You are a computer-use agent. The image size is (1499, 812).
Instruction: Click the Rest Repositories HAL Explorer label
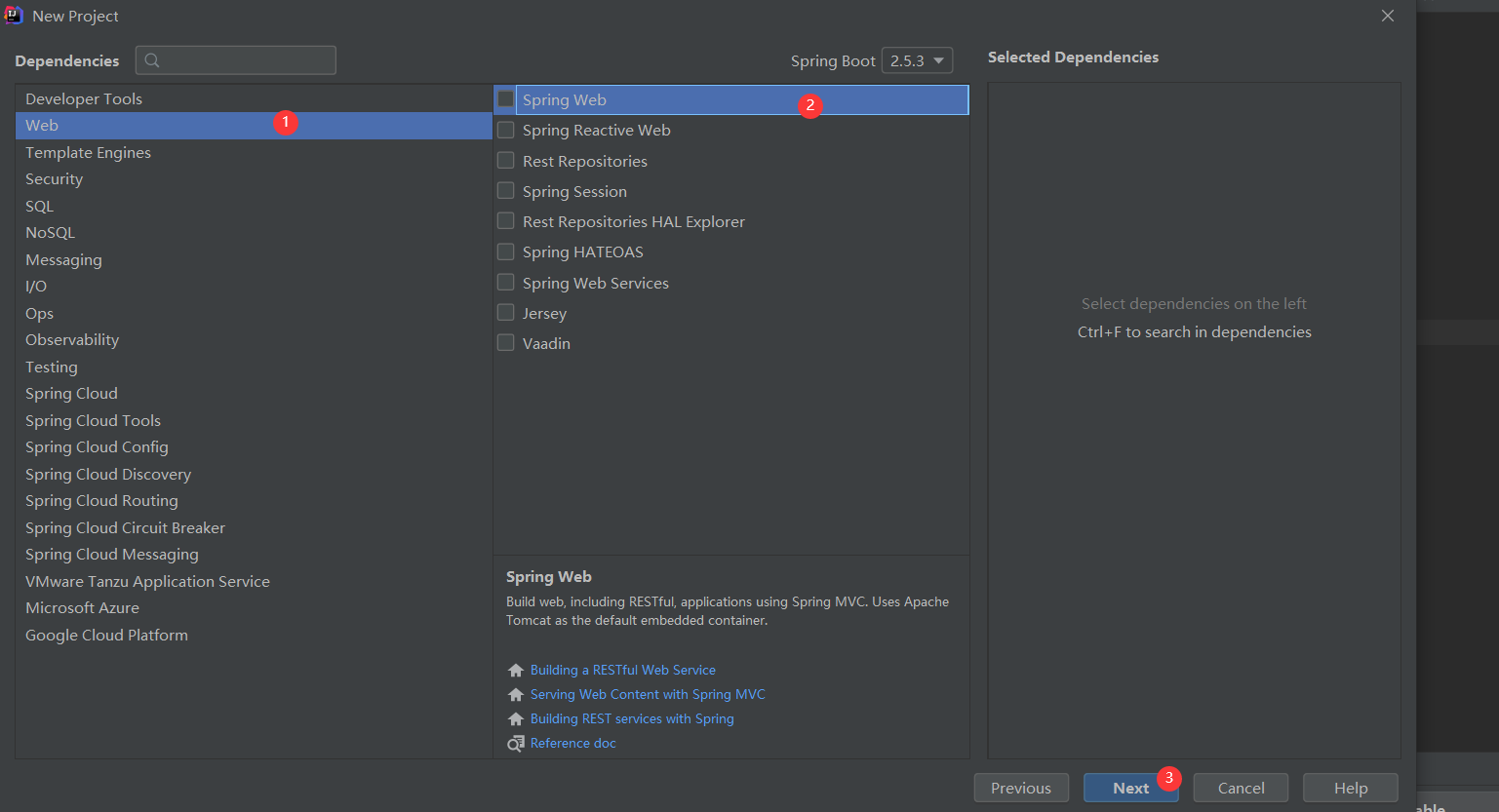[x=634, y=222]
